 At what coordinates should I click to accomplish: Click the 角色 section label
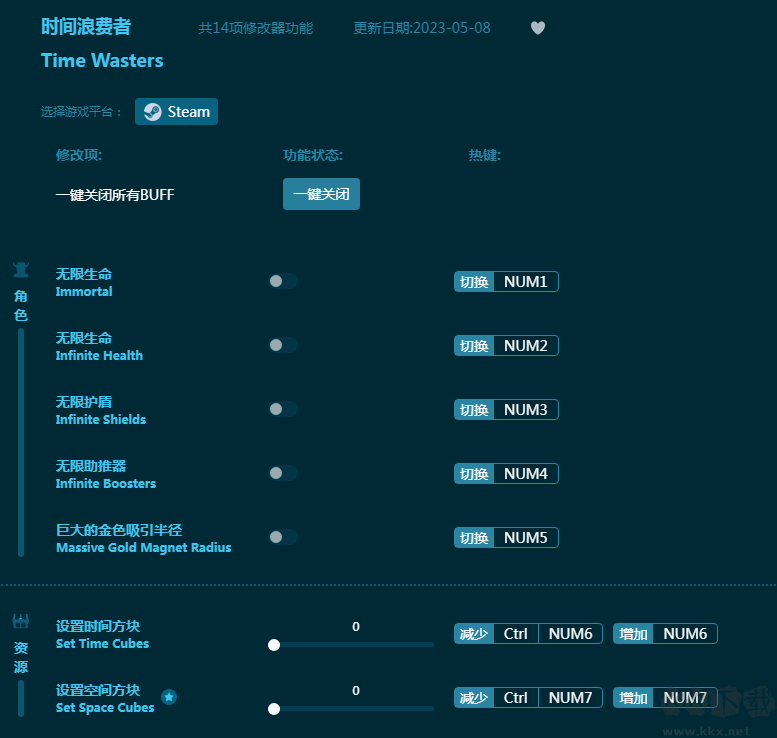(x=21, y=305)
